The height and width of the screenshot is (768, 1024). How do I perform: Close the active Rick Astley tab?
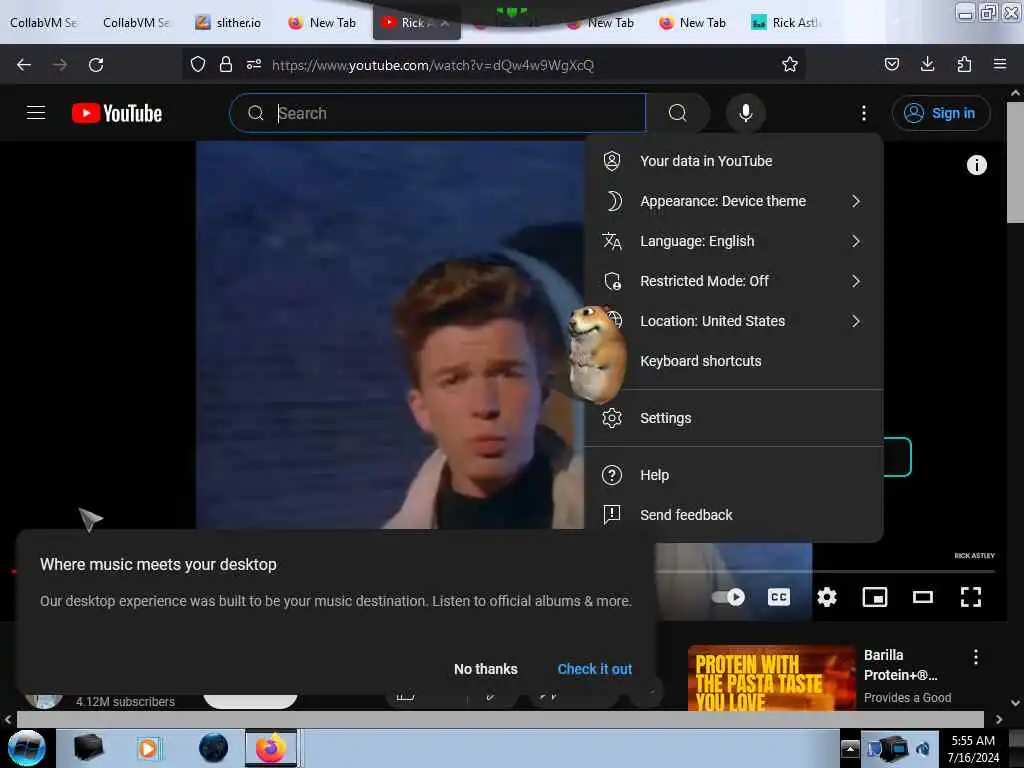[x=445, y=24]
